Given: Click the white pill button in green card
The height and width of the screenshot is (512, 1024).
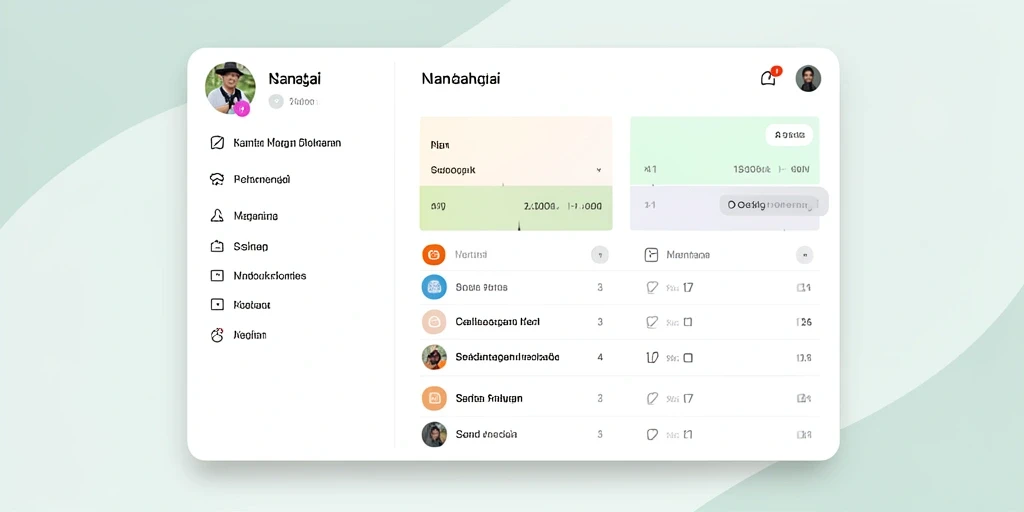Looking at the screenshot, I should [x=789, y=135].
